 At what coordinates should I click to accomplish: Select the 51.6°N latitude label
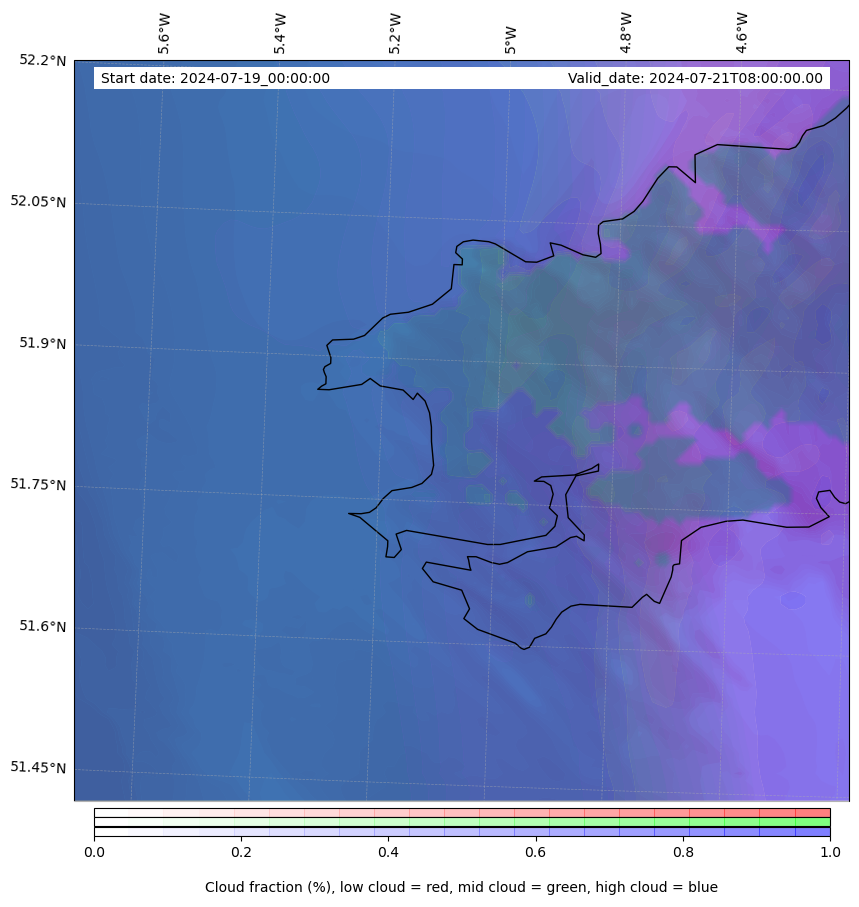click(42, 626)
